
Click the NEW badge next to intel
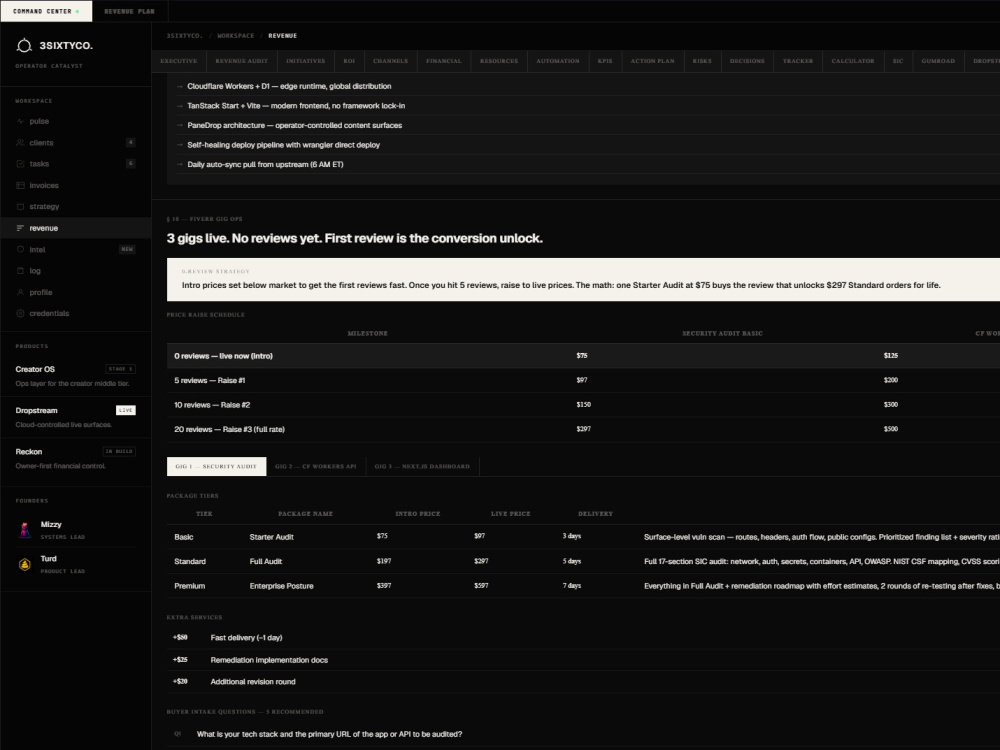coord(128,249)
